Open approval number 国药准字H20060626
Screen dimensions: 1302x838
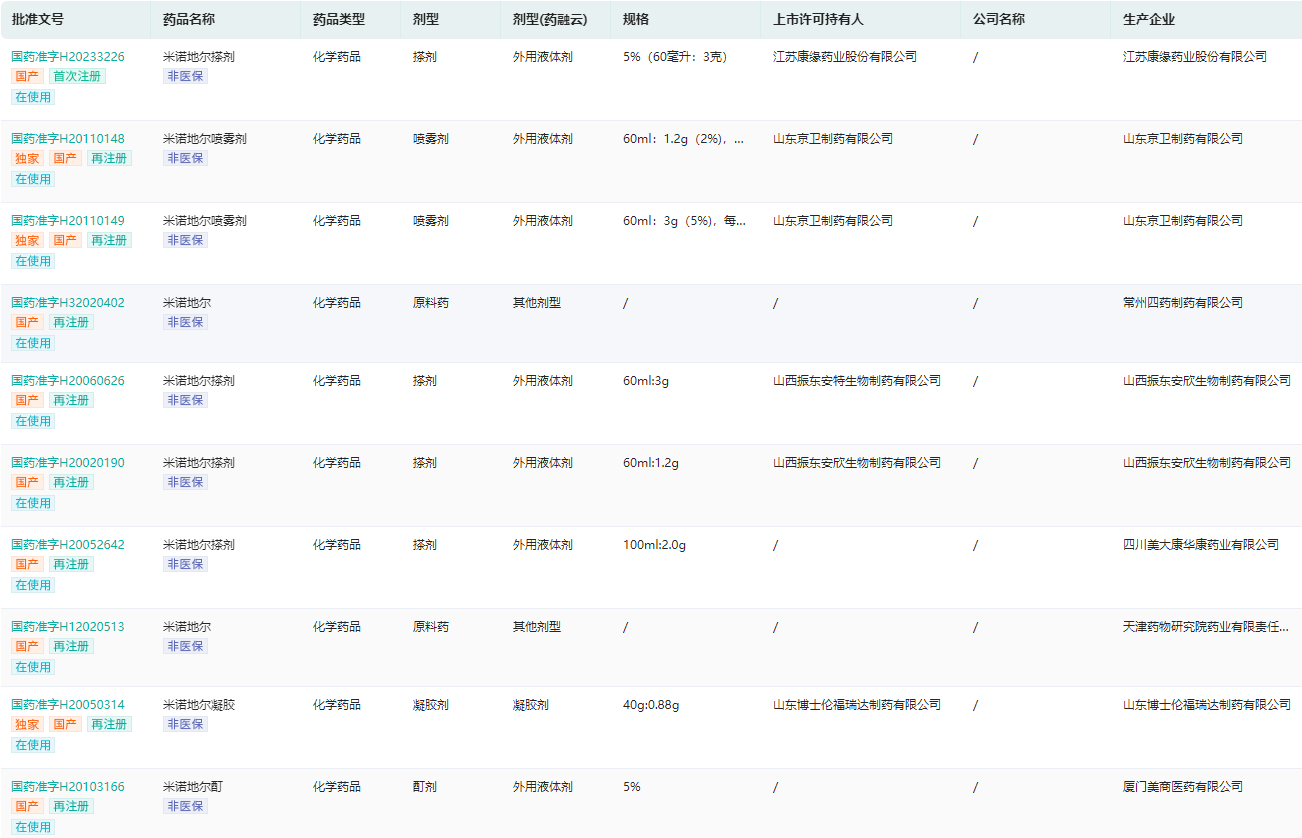click(68, 381)
